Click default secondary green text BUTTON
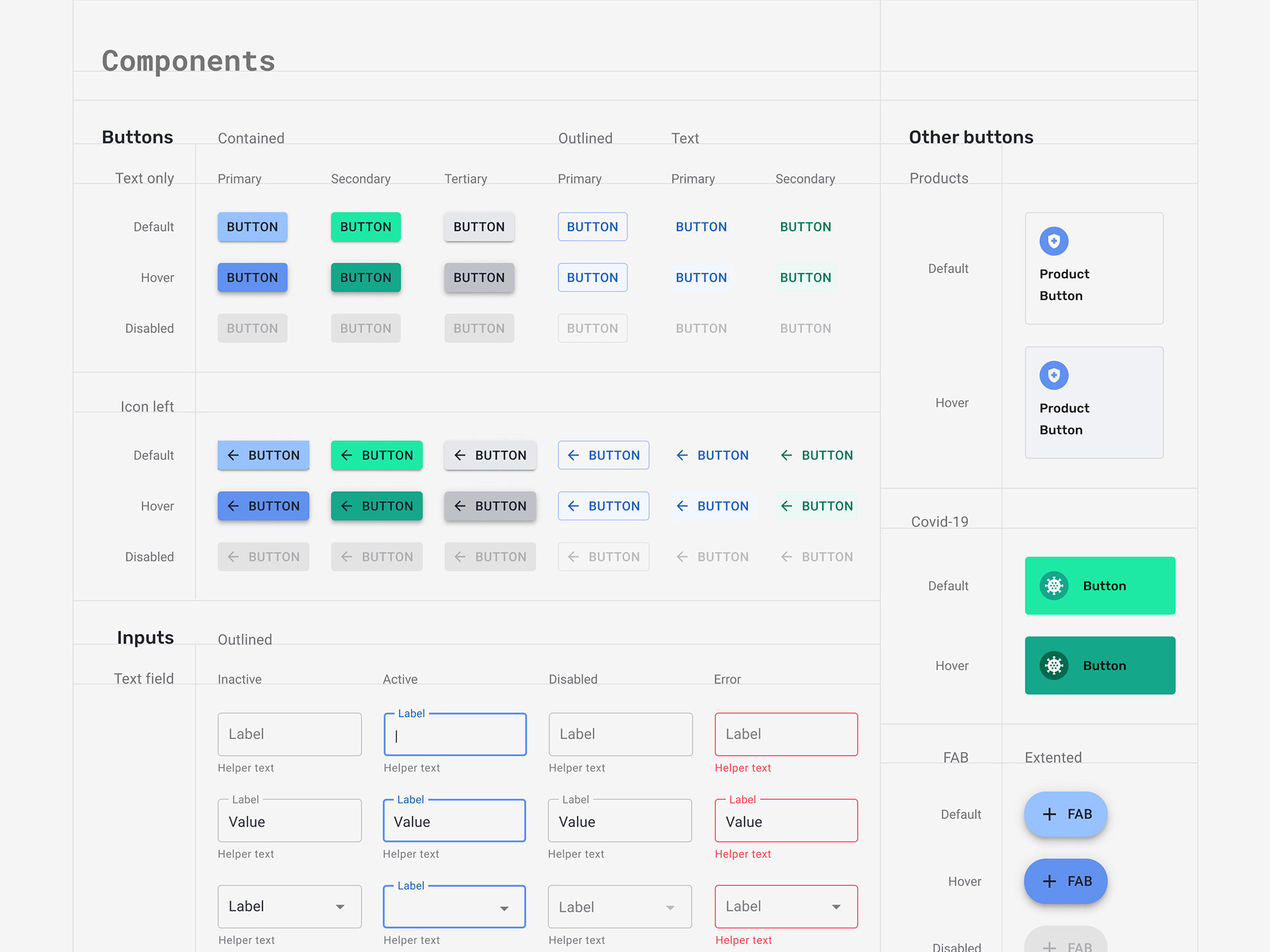Screen dimensions: 1270x952 point(805,227)
